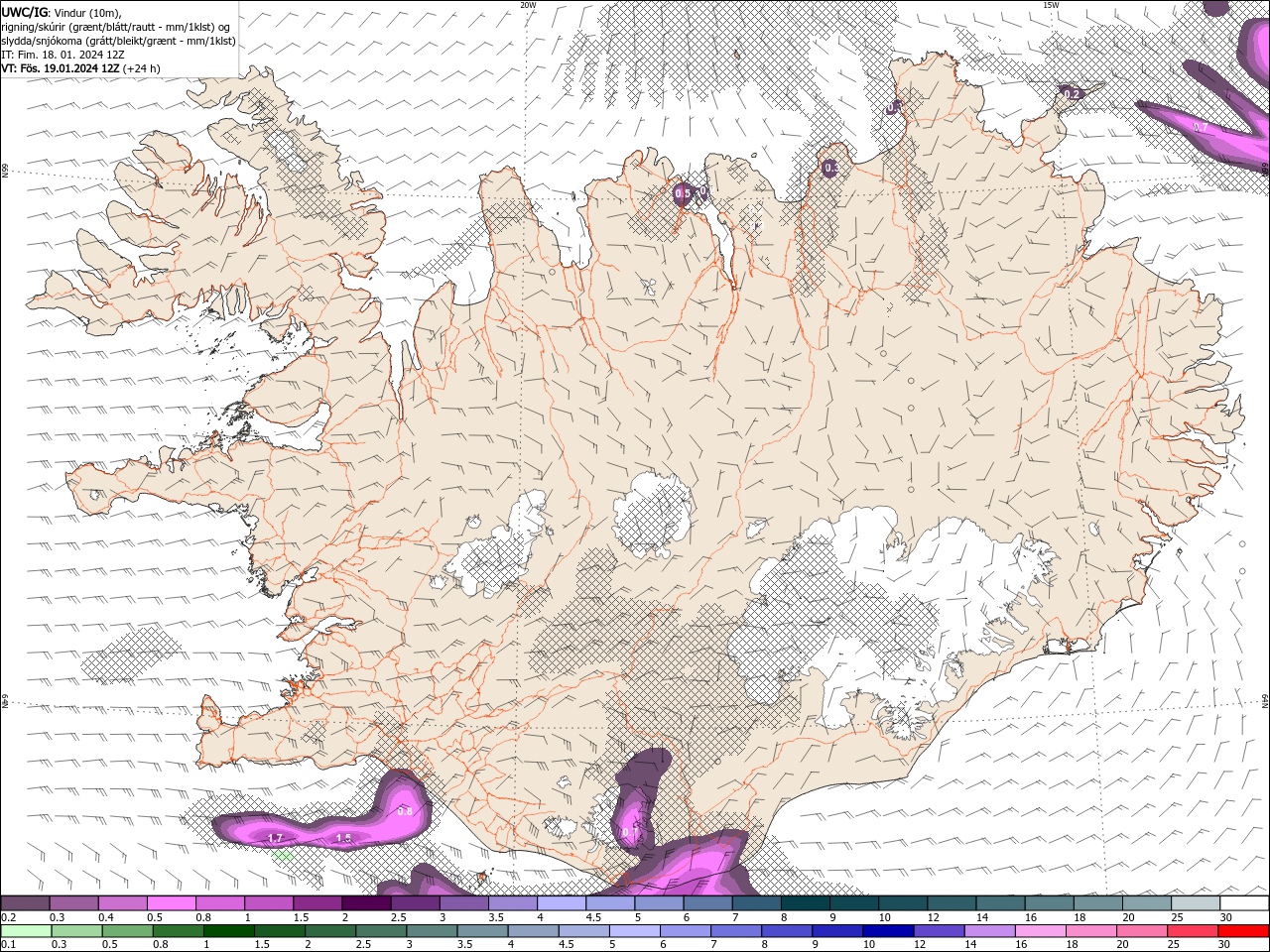Image resolution: width=1270 pixels, height=952 pixels.
Task: Click the 0.2 value near the northeast coast
Action: click(x=1072, y=94)
